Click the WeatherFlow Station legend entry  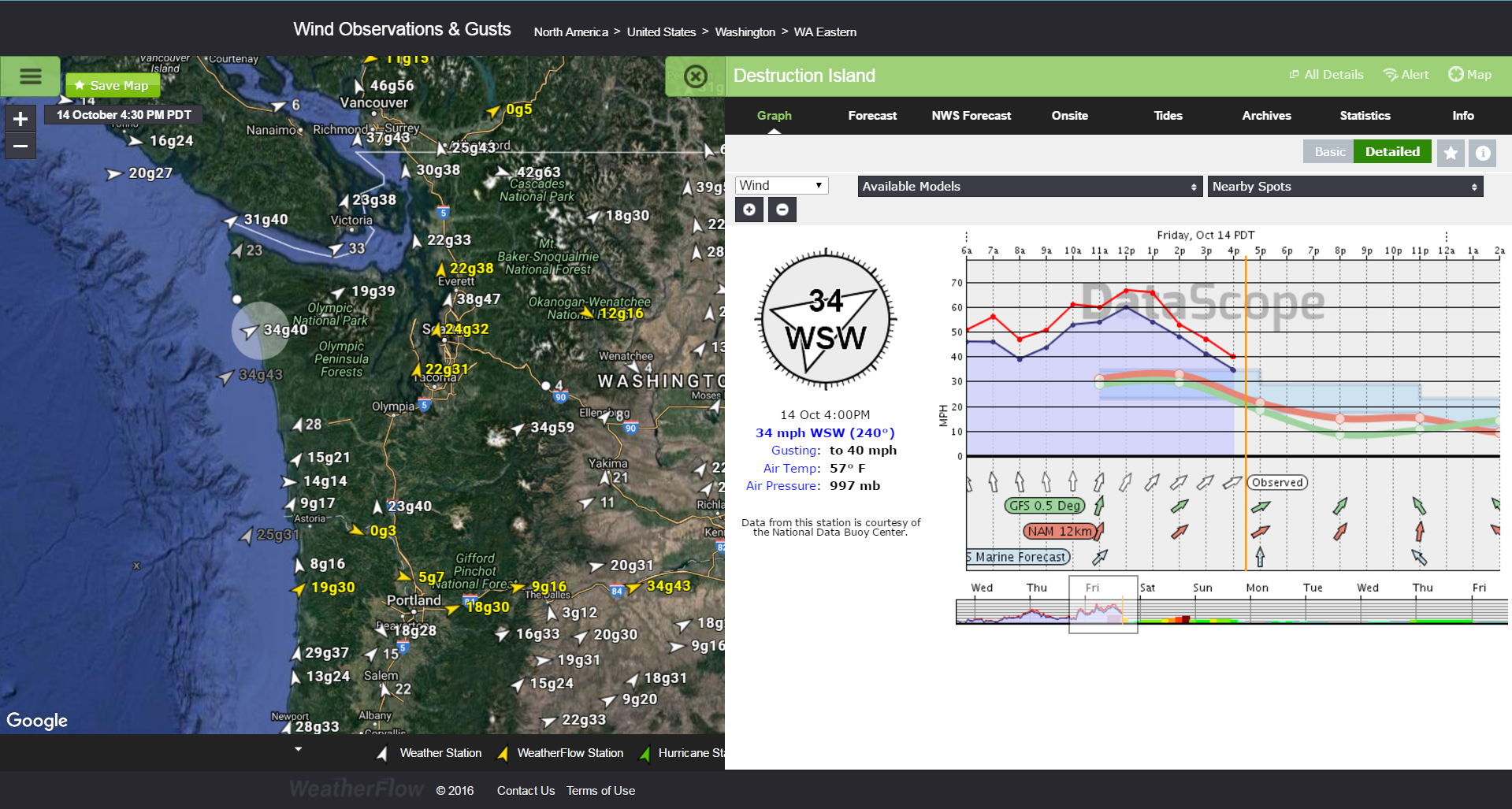(x=560, y=753)
